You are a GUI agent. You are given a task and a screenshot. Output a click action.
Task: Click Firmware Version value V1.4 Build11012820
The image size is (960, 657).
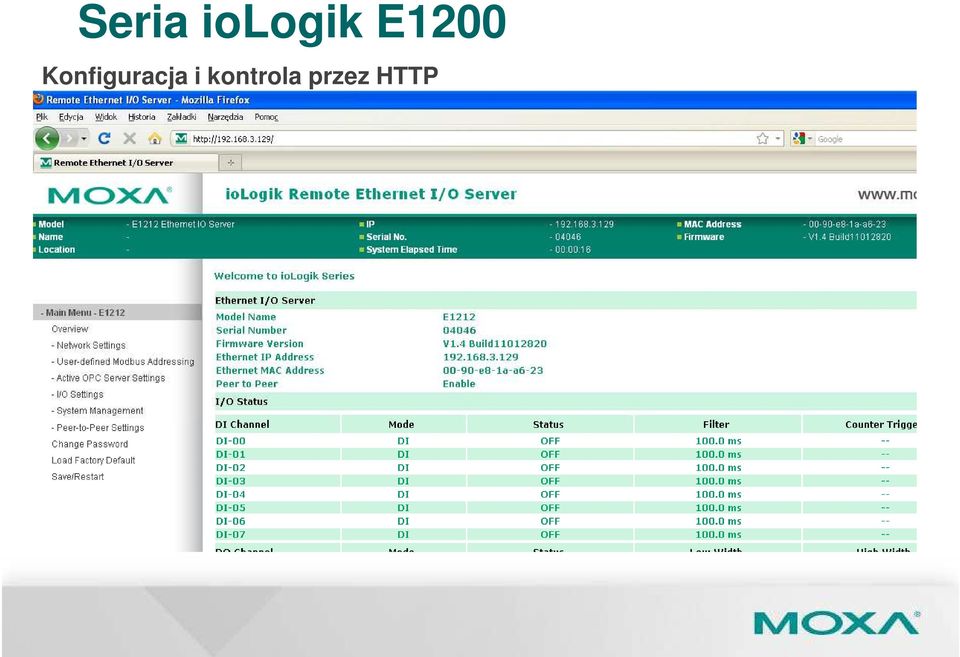(x=495, y=344)
